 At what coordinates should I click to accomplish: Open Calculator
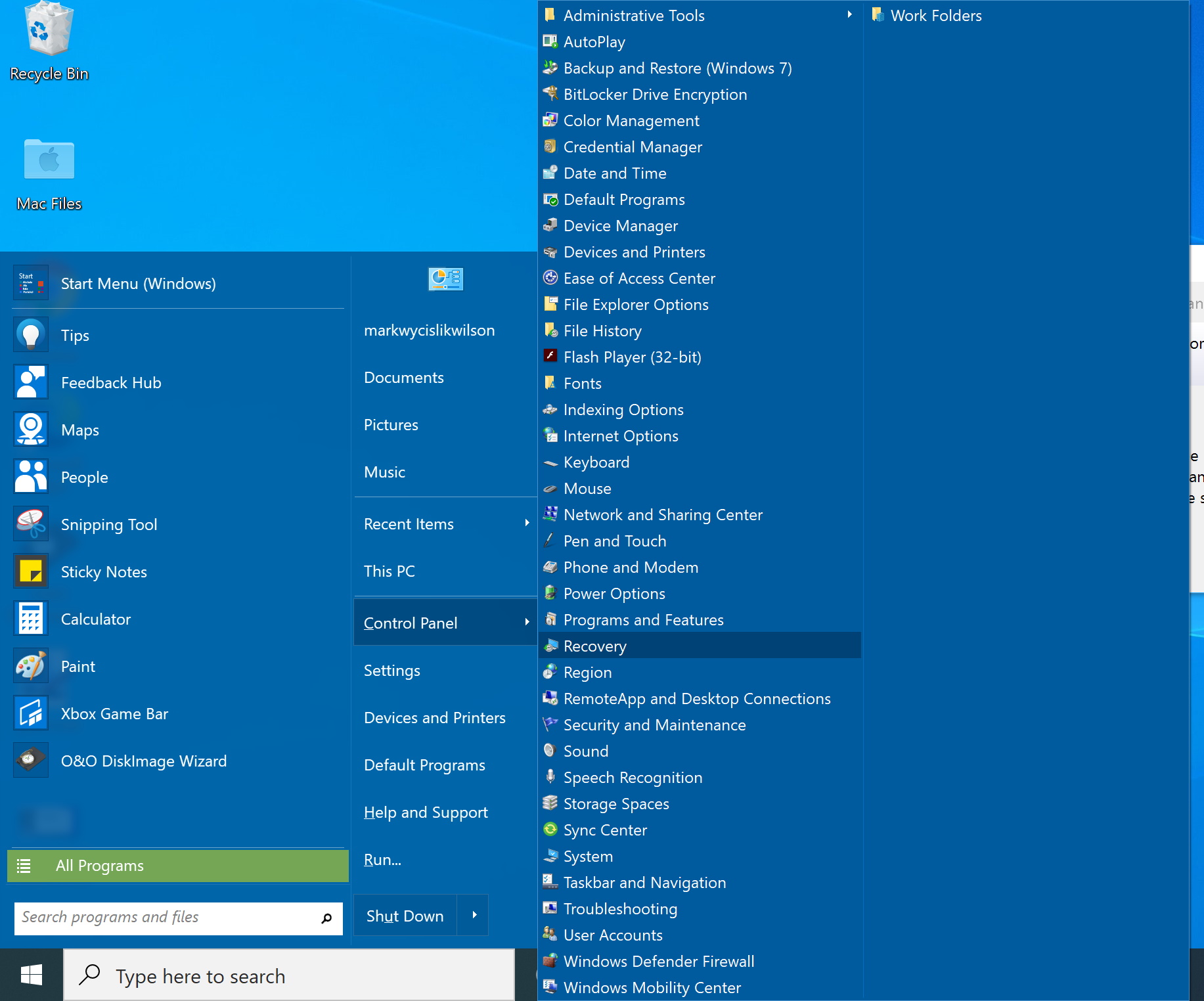96,618
